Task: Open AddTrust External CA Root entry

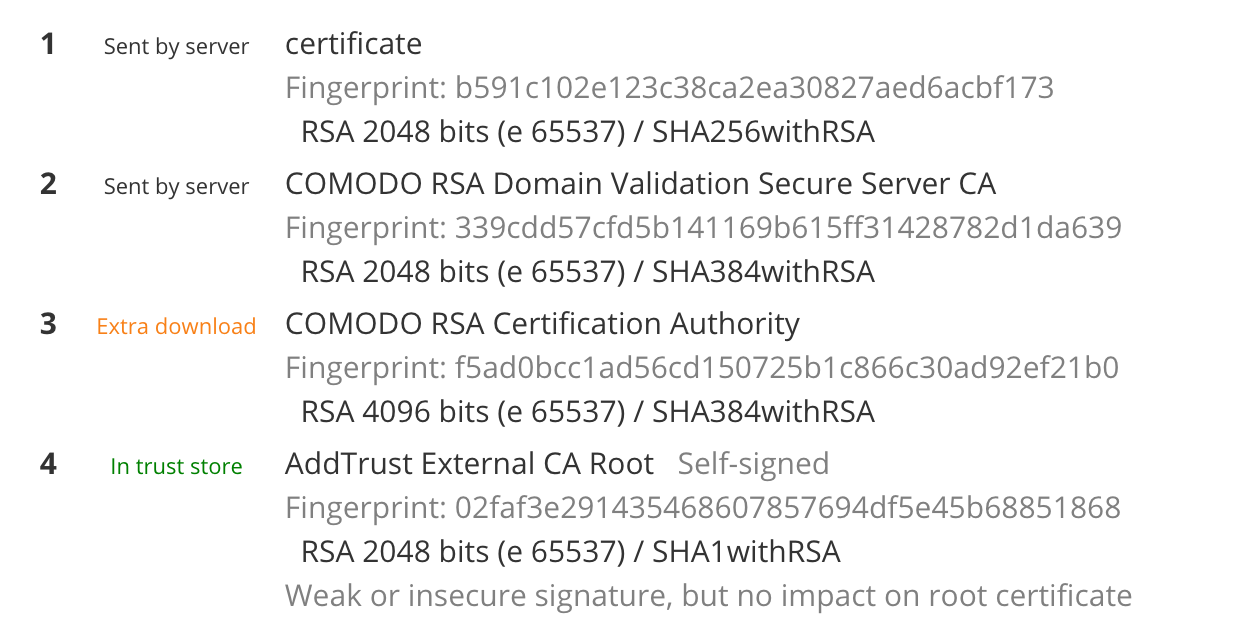Action: 469,464
